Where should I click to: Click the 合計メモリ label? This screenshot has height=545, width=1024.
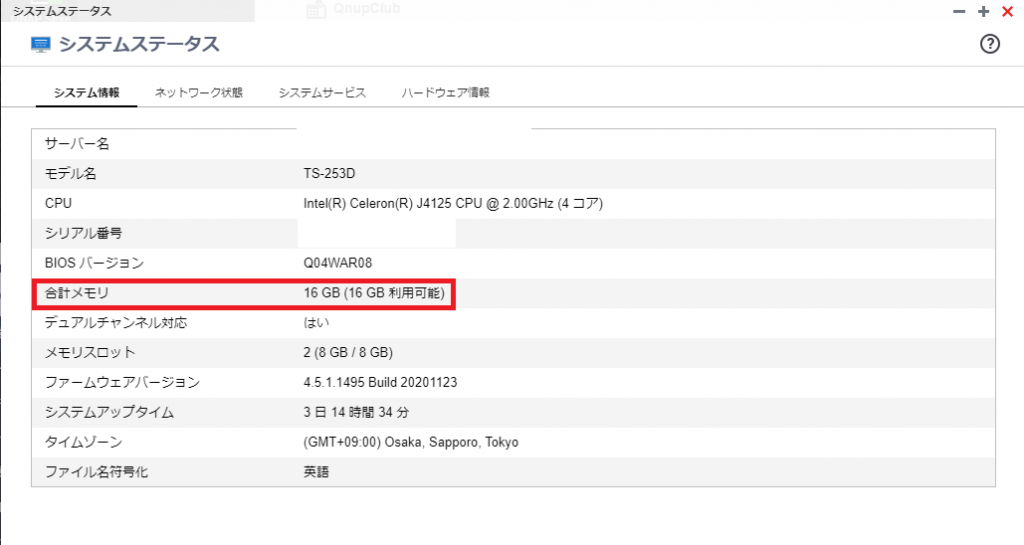(x=77, y=293)
